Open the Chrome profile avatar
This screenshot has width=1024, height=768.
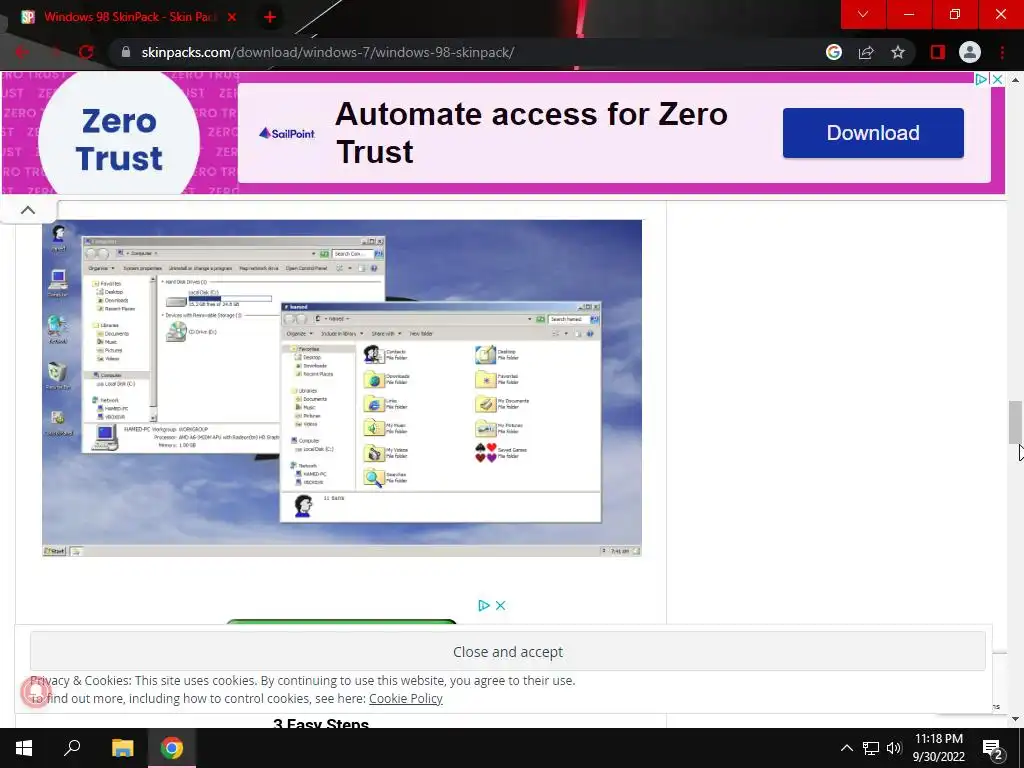tap(970, 52)
